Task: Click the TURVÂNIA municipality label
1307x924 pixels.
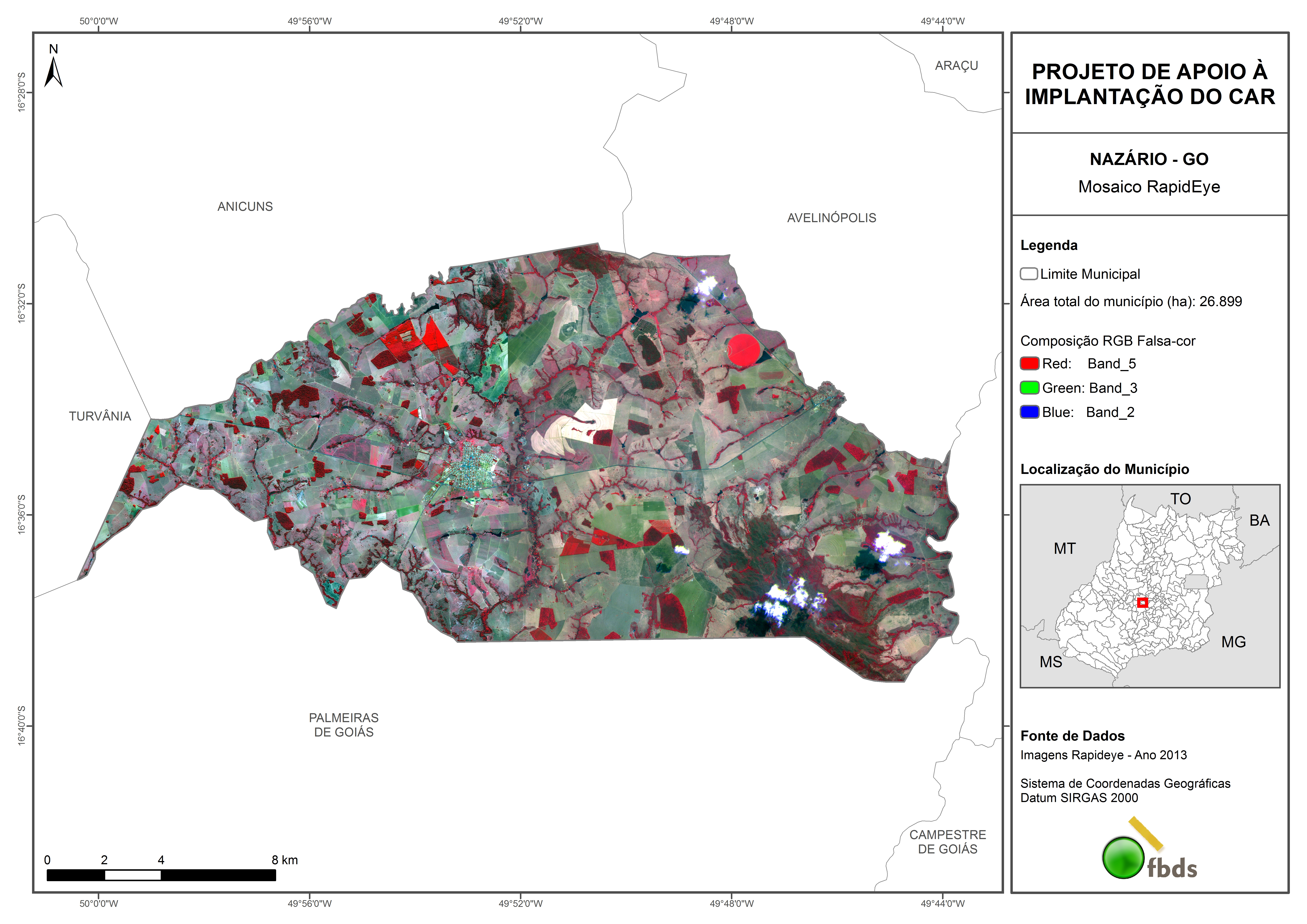Action: pos(100,416)
